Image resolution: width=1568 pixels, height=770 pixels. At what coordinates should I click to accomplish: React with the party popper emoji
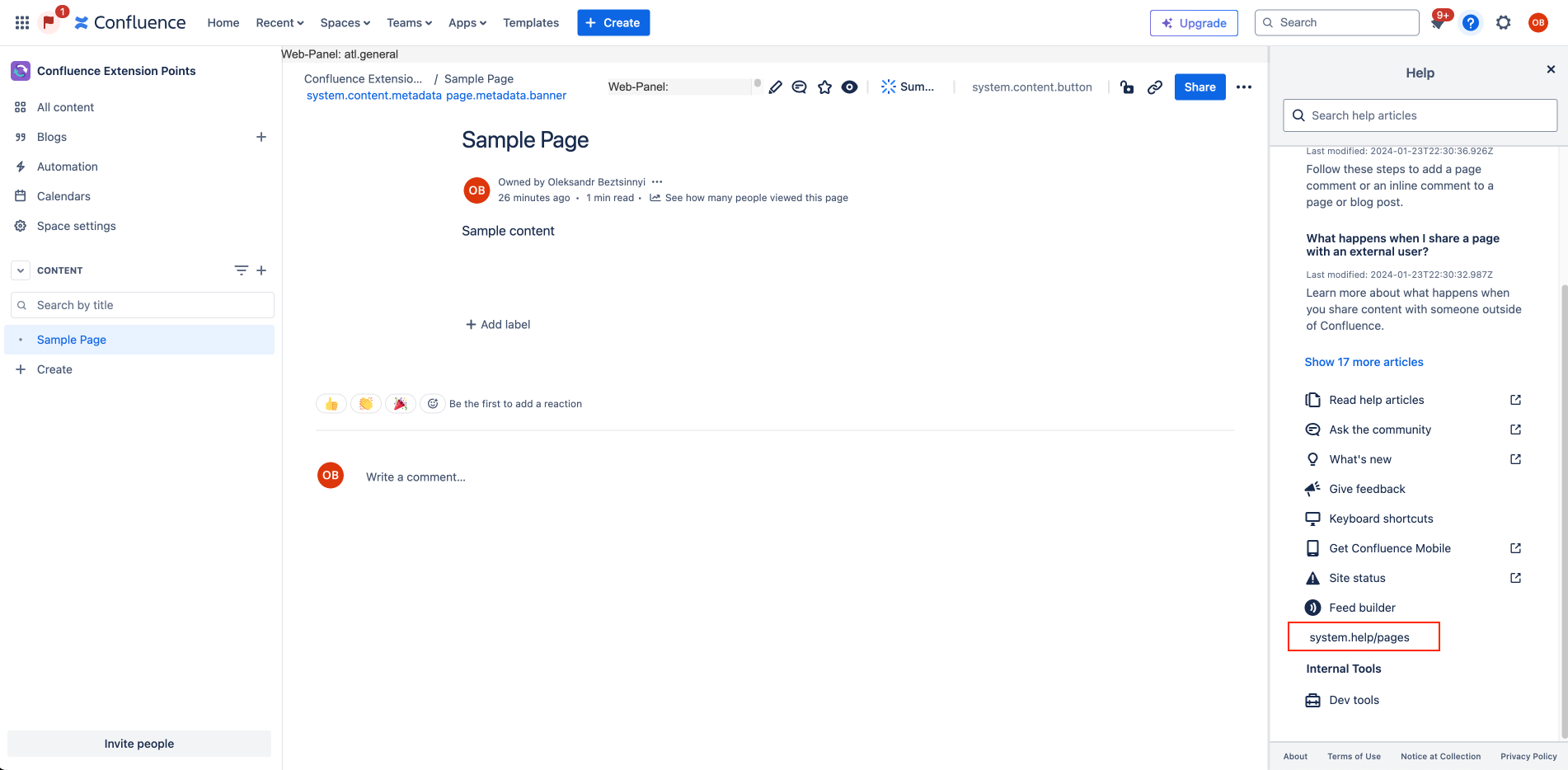click(400, 404)
